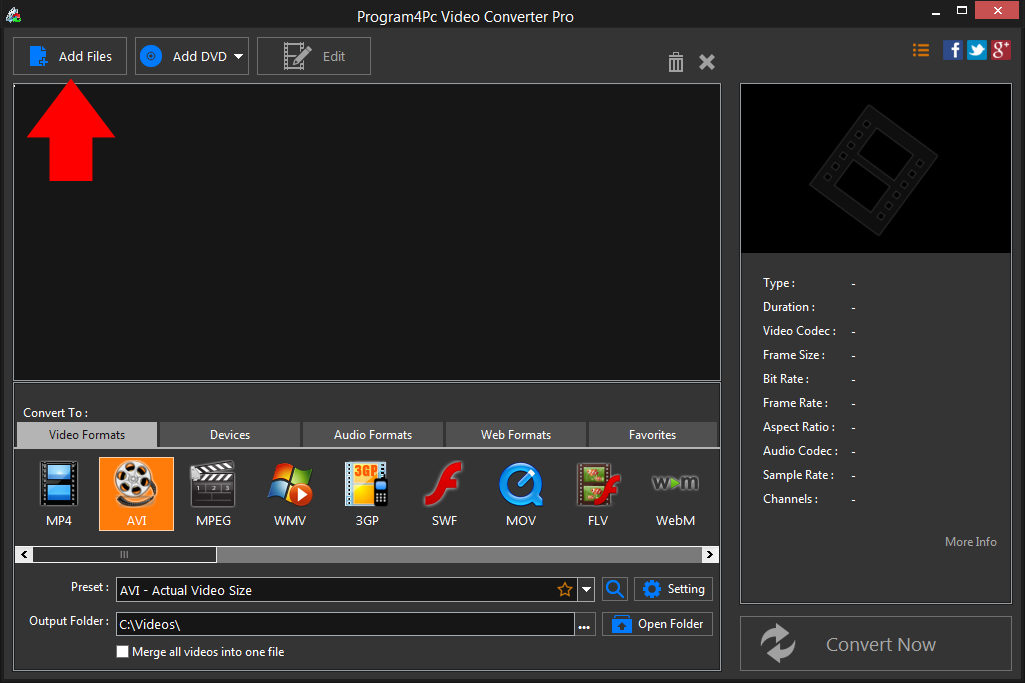Select the 3GP format icon
1025x683 pixels.
(366, 493)
